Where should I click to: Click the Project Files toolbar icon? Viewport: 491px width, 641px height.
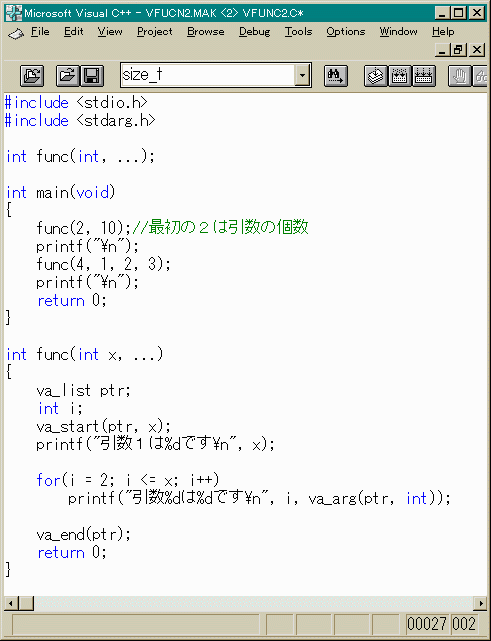point(32,76)
